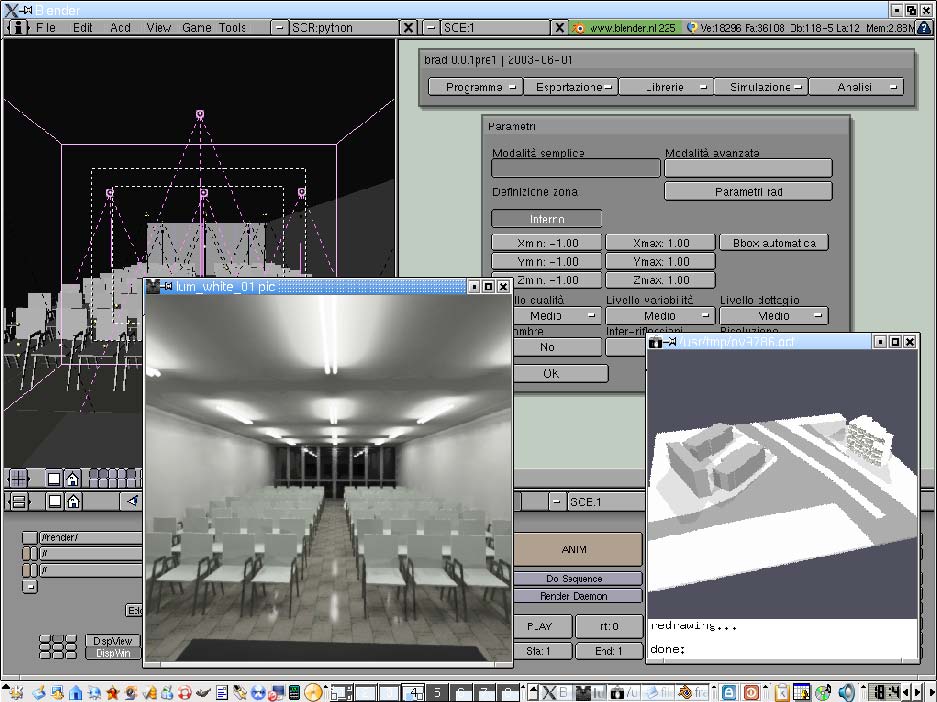
Task: Click the view buttons arrow icon in lower header
Action: click(x=132, y=501)
